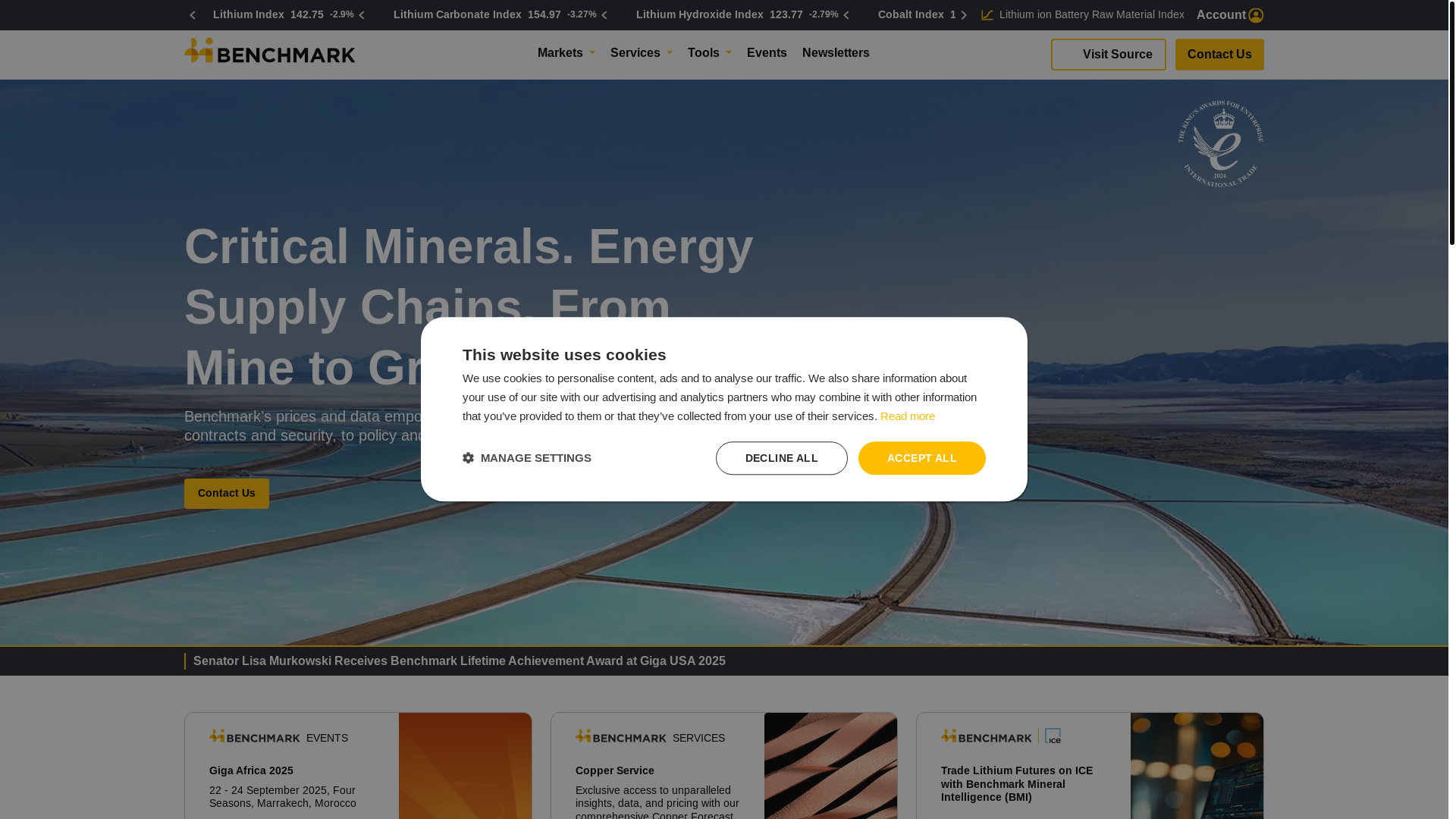Screen dimensions: 1456x819
Task: Open the Events page
Action: click(x=767, y=53)
